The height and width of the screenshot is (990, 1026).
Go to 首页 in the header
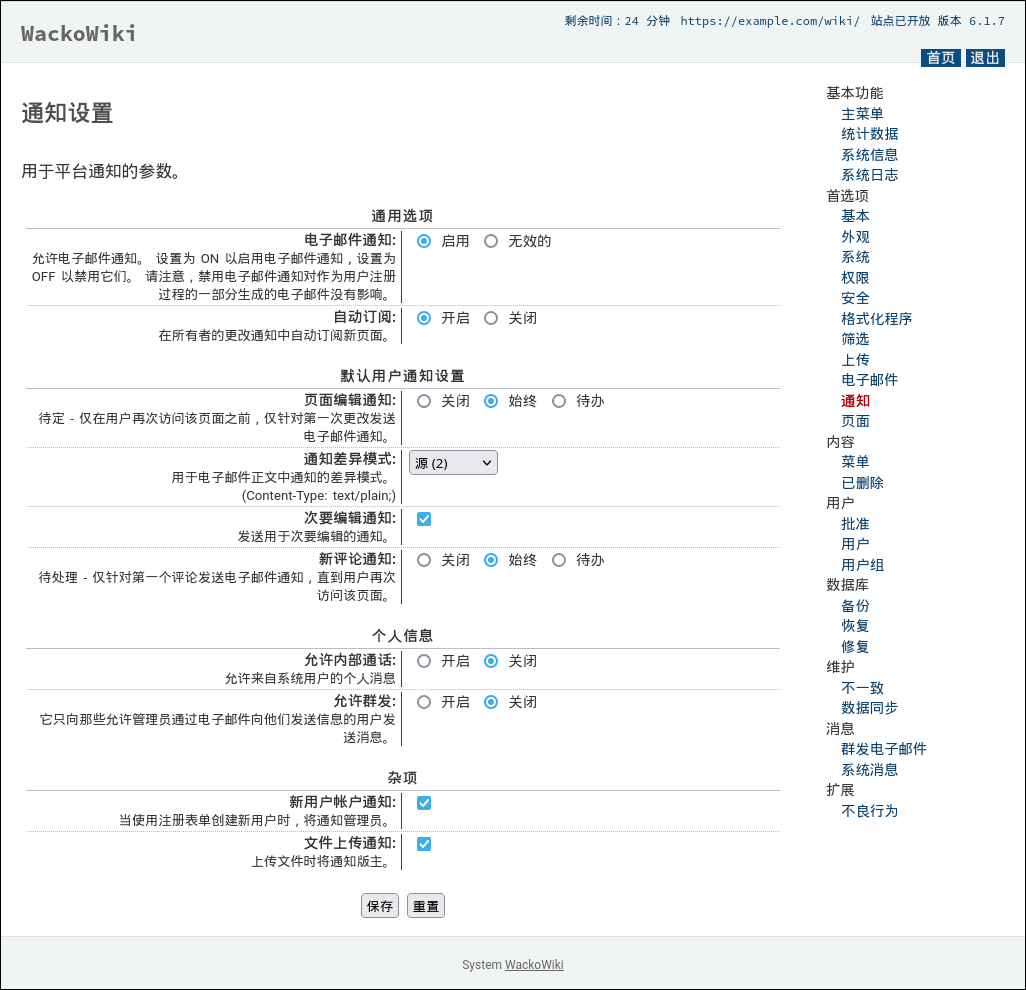[x=940, y=58]
